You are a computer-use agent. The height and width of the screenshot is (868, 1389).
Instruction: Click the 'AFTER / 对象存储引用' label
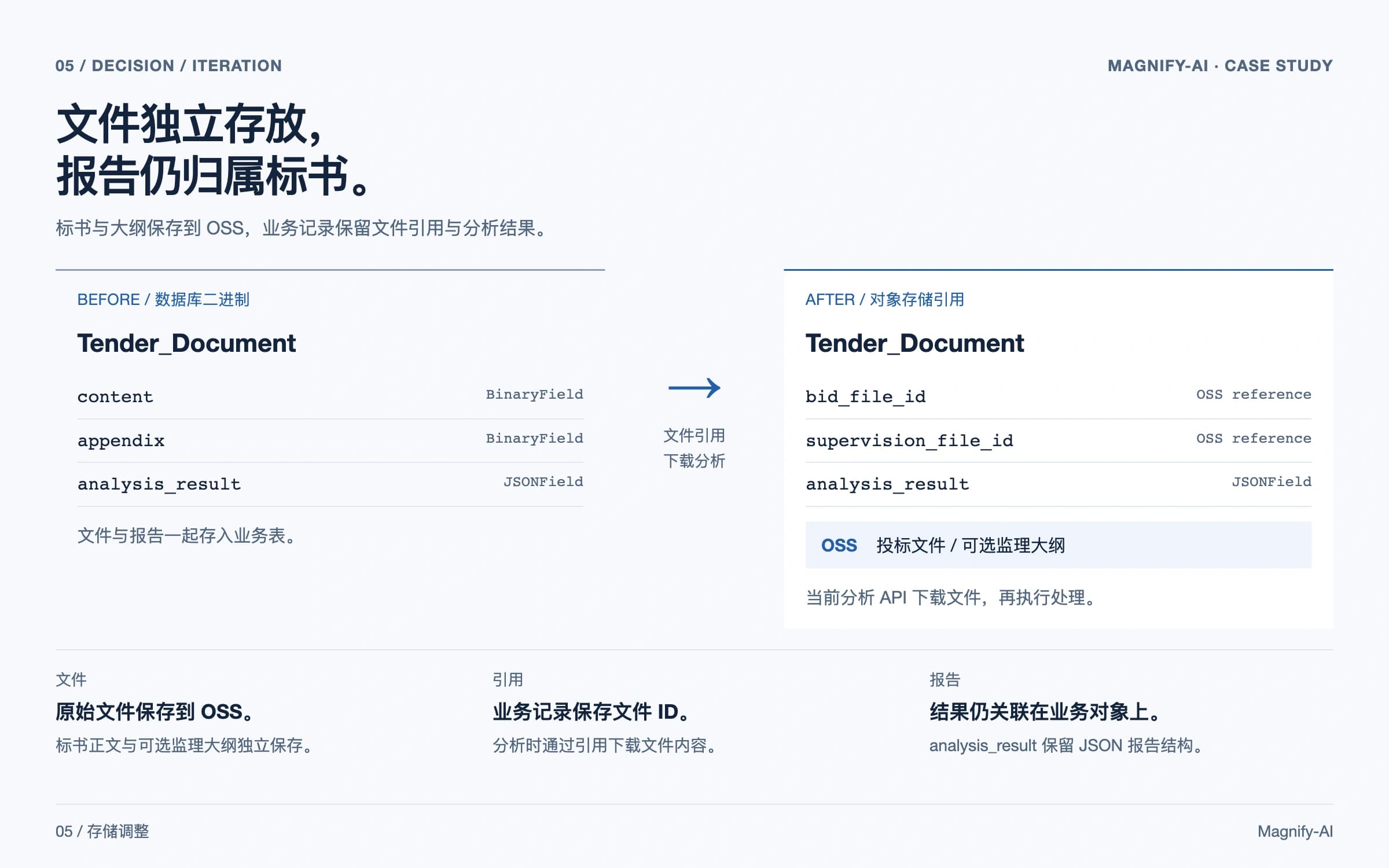pyautogui.click(x=885, y=300)
